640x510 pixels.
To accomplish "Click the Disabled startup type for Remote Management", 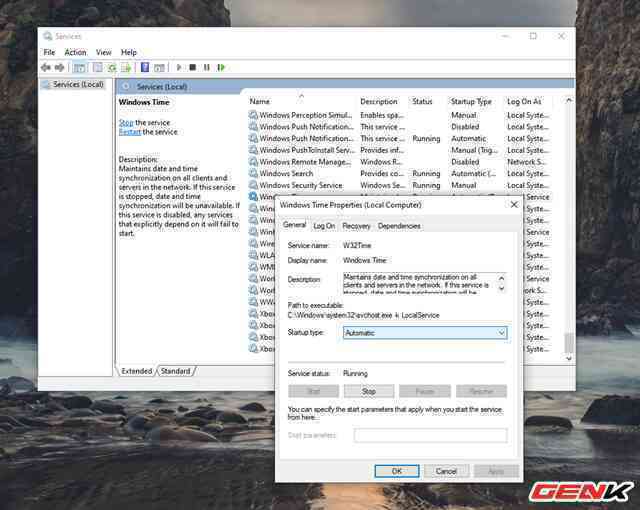I will click(465, 162).
